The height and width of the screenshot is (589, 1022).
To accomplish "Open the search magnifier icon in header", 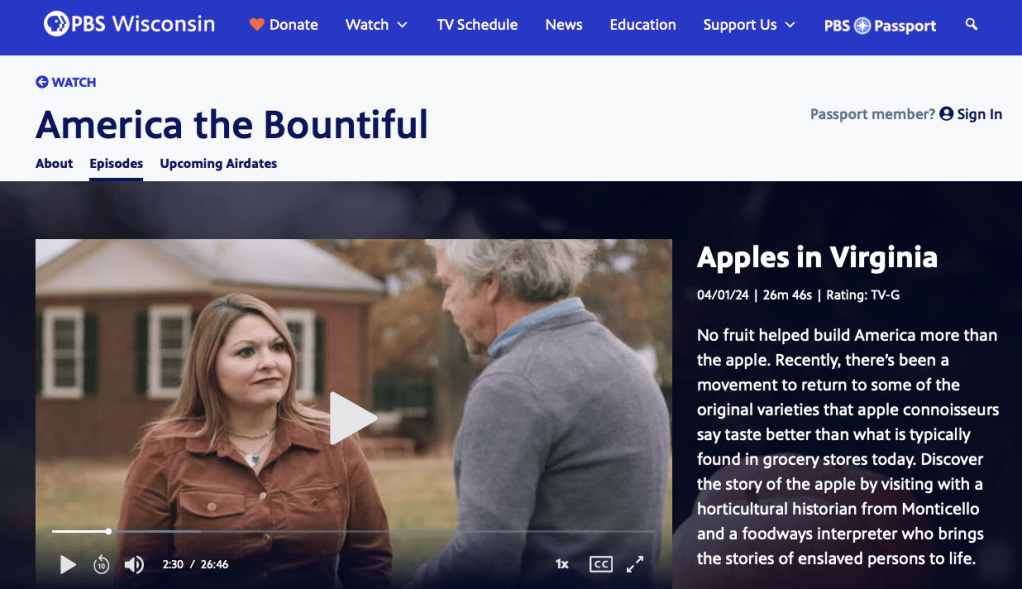I will (971, 25).
